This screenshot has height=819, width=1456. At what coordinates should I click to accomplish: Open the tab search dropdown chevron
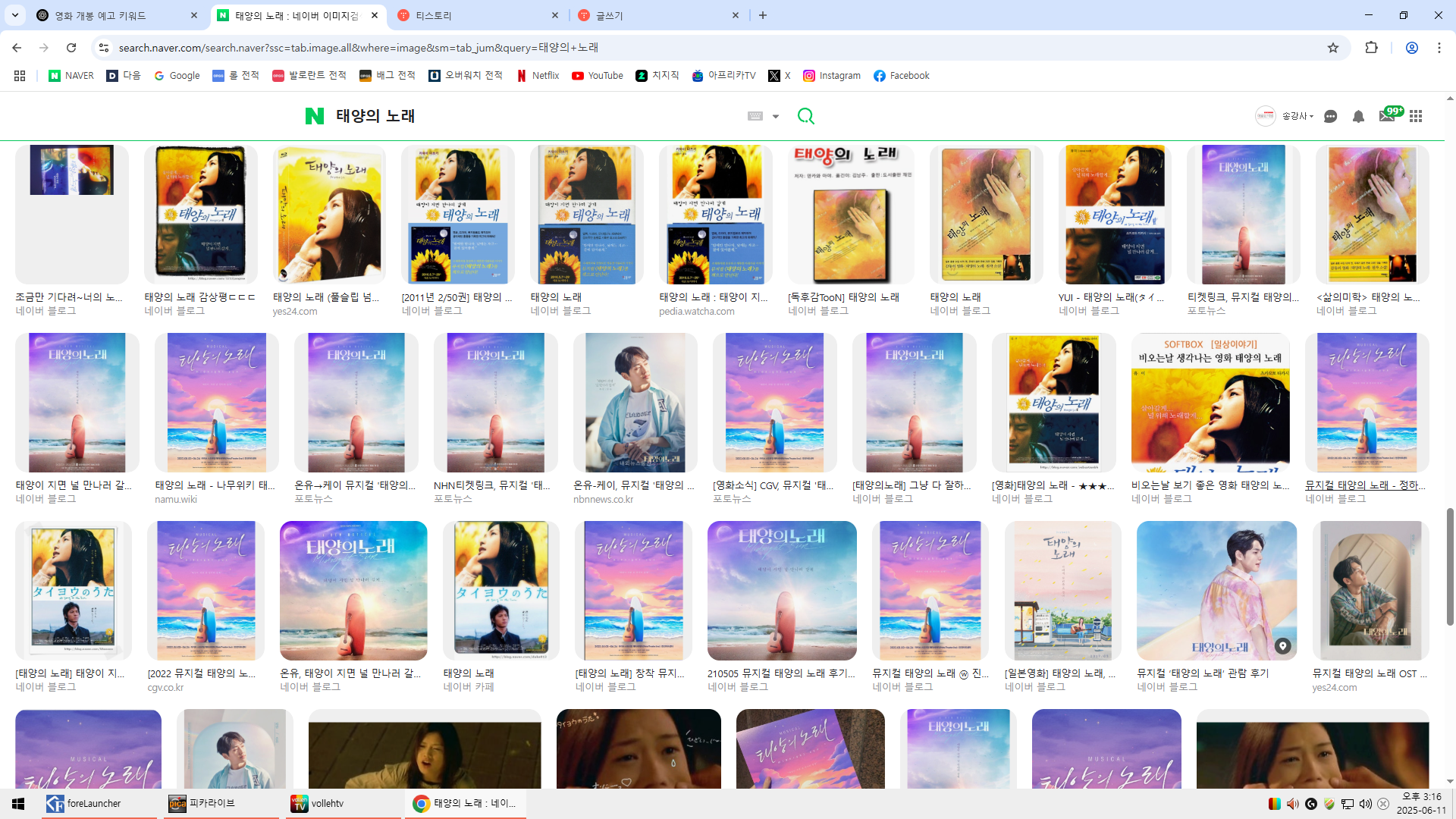tap(15, 15)
